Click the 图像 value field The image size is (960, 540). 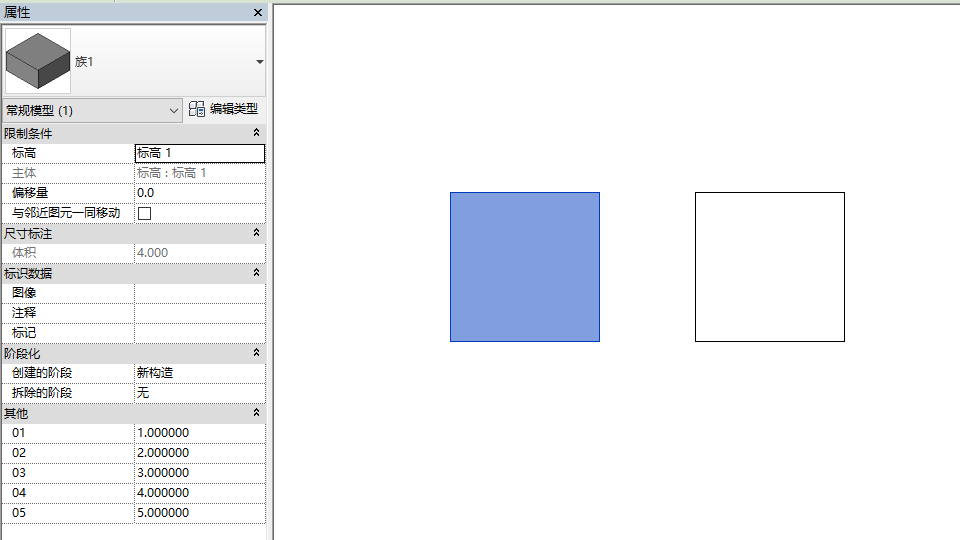[x=200, y=293]
